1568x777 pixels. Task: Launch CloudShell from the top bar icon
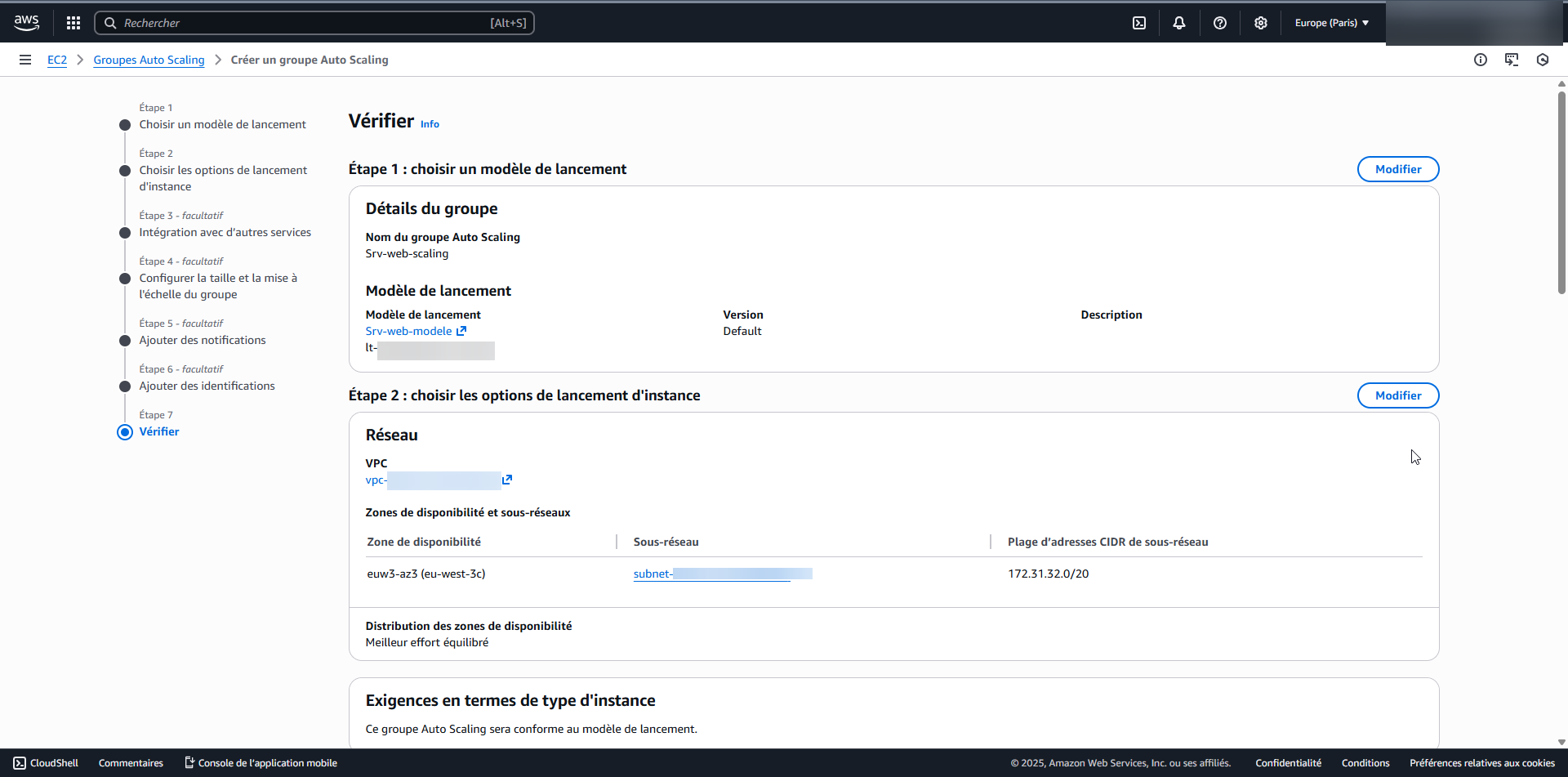coord(1139,23)
